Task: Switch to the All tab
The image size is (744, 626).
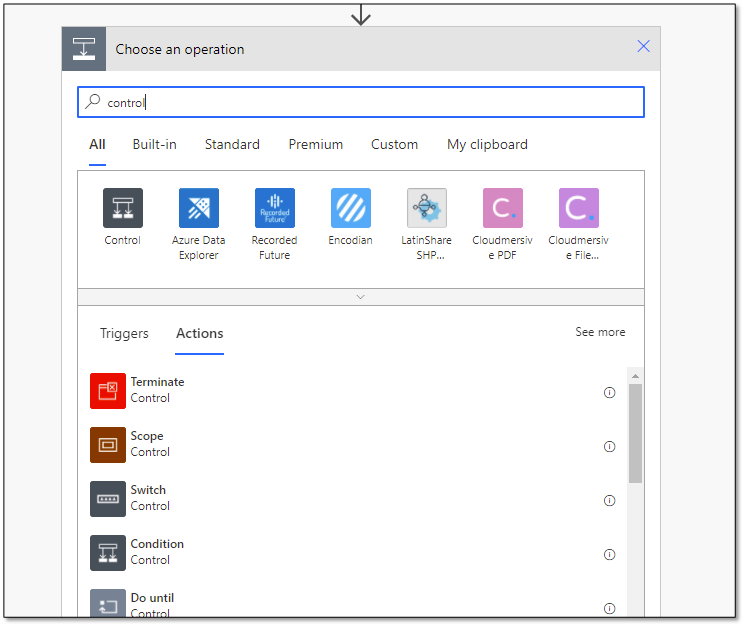Action: pyautogui.click(x=97, y=144)
